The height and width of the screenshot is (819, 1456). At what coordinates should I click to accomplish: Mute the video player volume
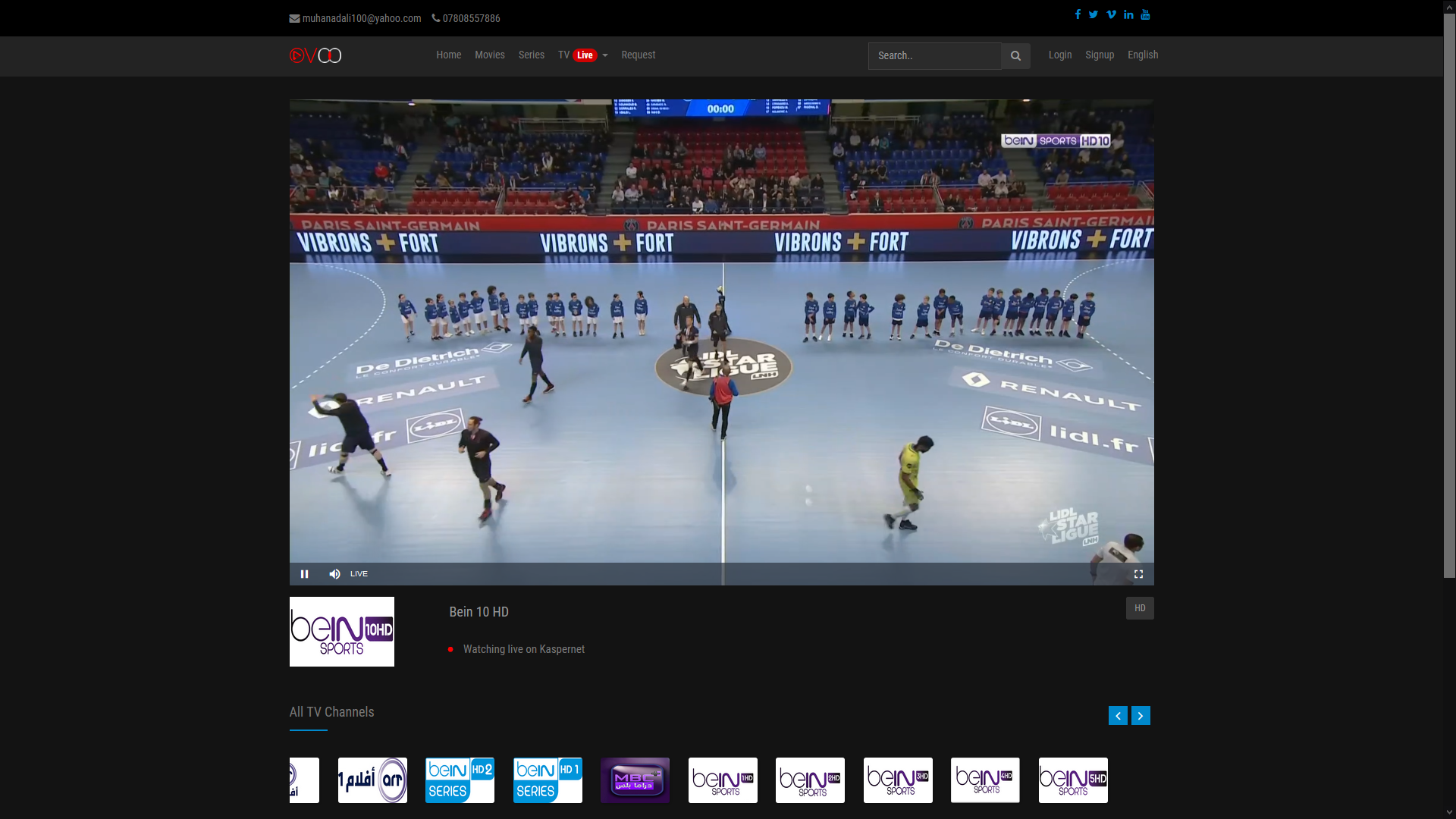[334, 574]
